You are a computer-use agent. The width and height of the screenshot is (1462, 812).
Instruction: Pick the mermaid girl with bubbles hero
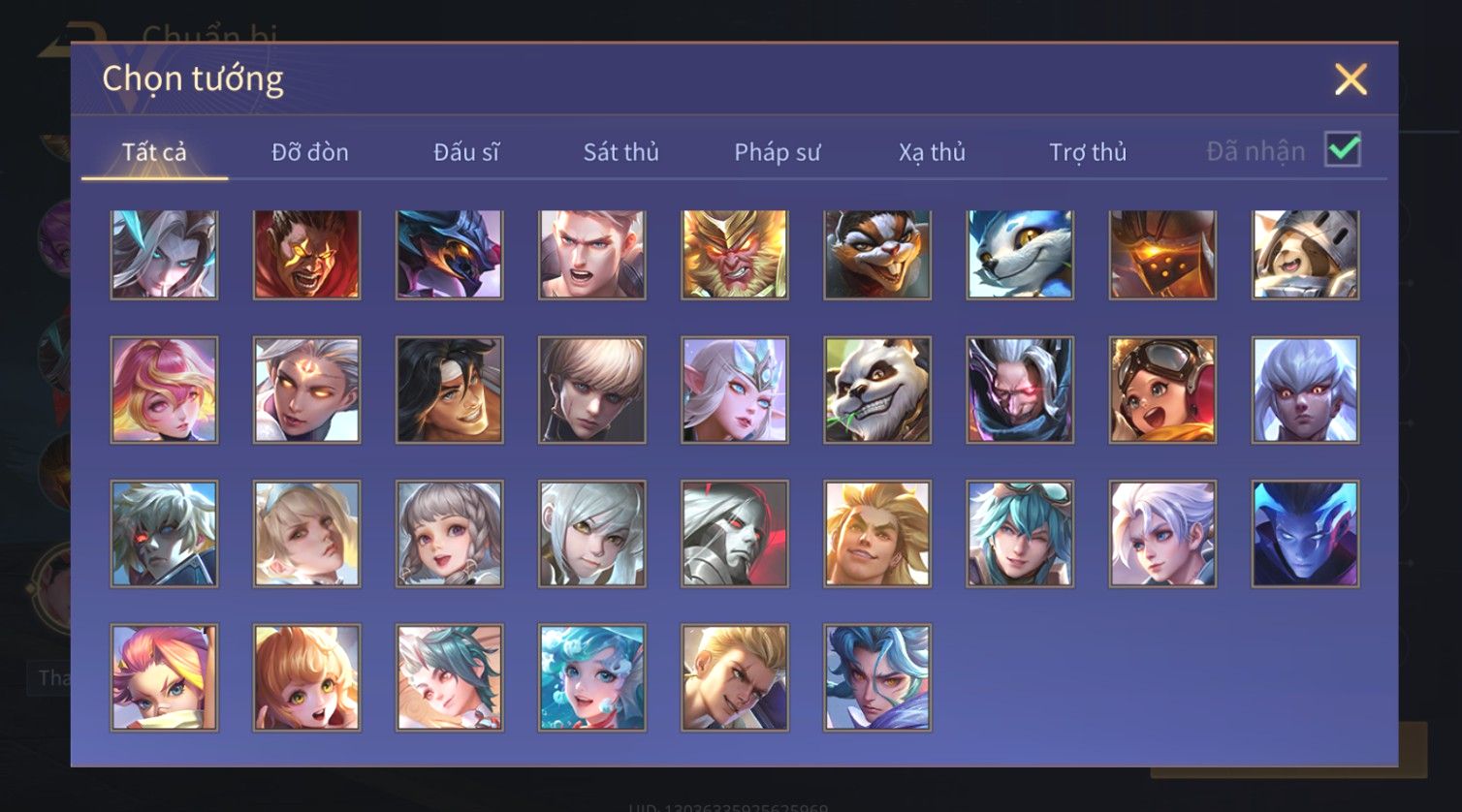tap(592, 677)
